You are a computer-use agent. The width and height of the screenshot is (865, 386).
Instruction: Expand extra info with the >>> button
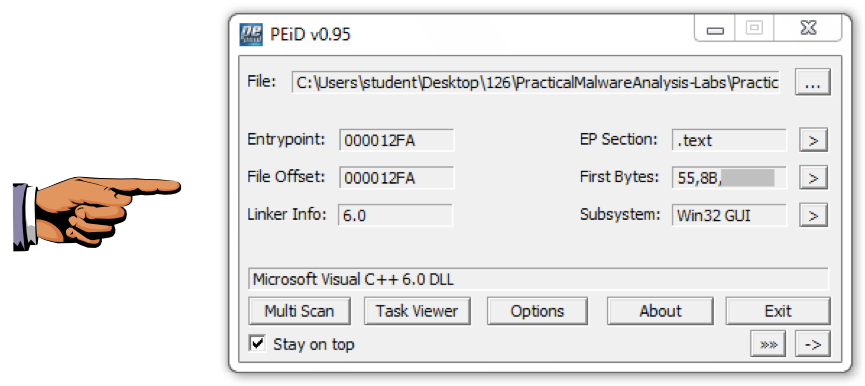point(768,345)
